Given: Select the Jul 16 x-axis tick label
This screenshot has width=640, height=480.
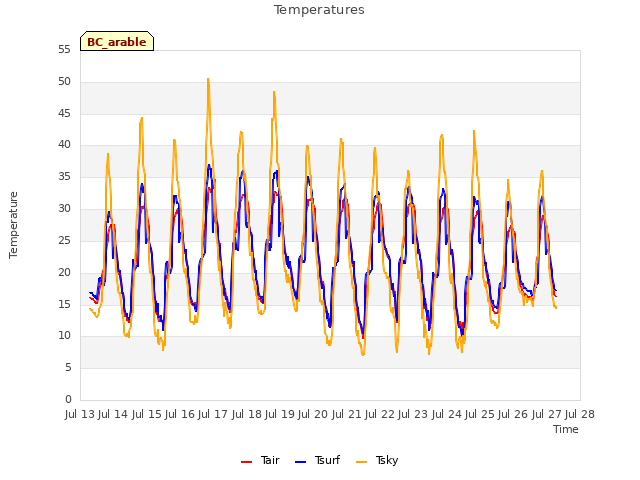Looking at the screenshot, I should point(180,414).
